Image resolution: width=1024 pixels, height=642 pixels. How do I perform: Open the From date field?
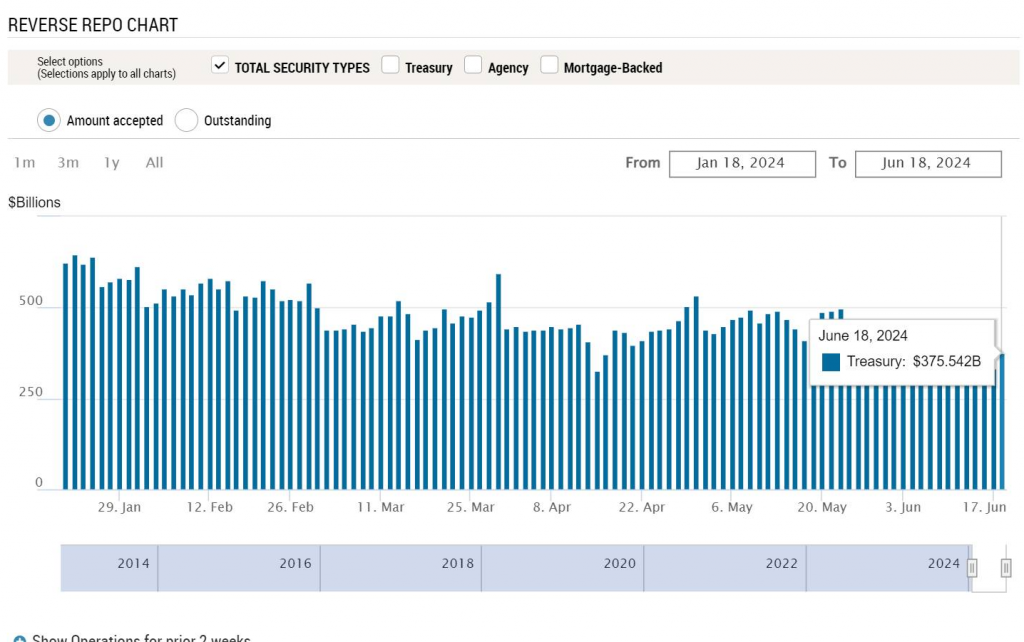(741, 163)
